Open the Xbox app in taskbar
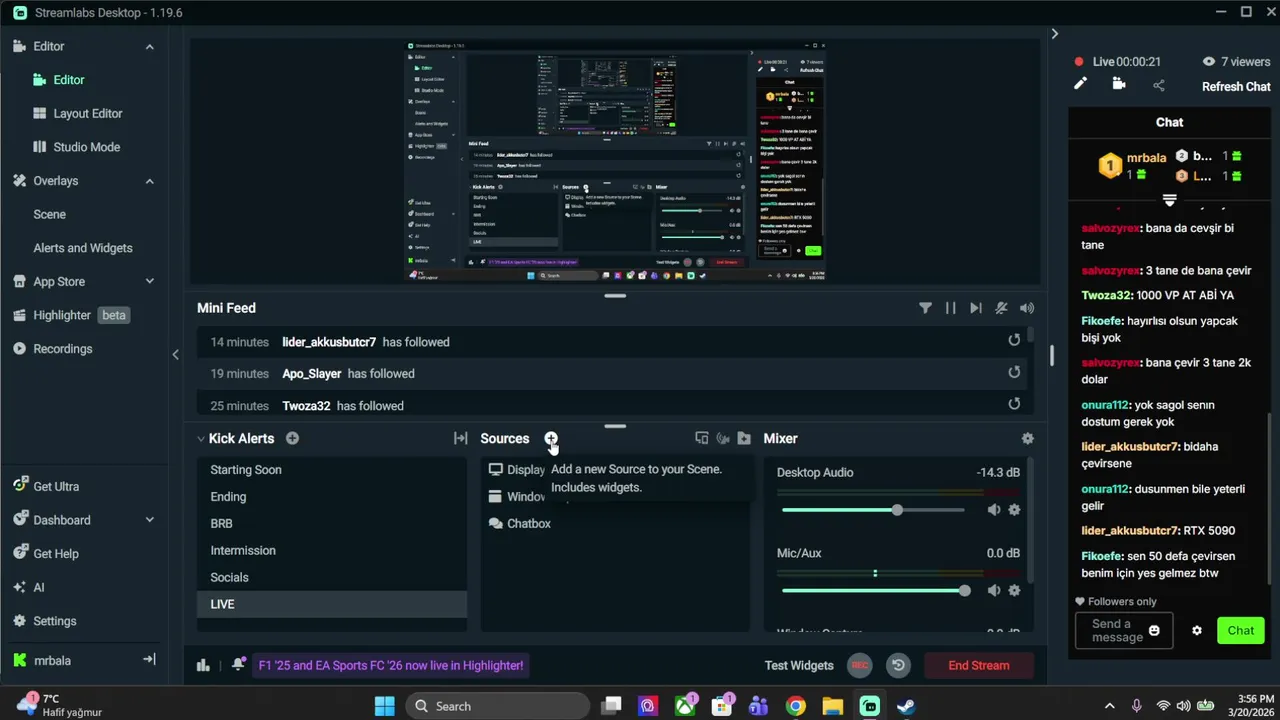Image resolution: width=1280 pixels, height=720 pixels. click(685, 706)
